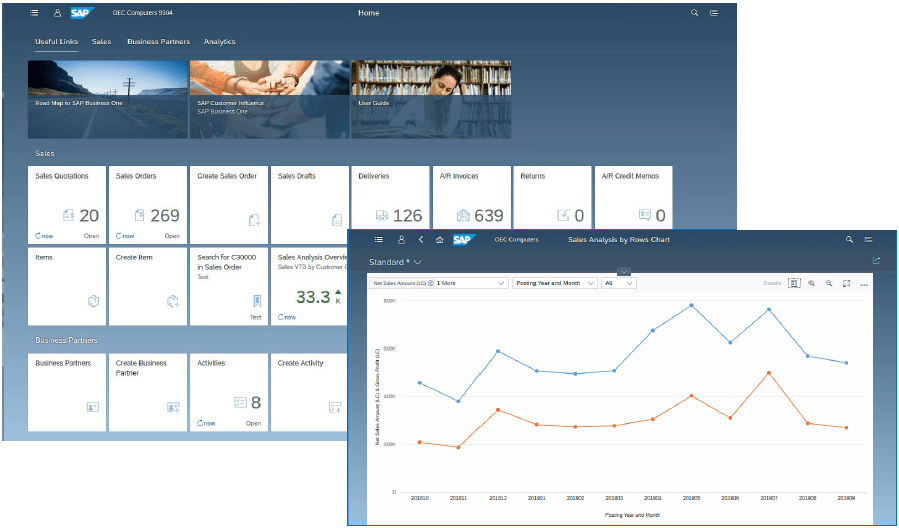Image resolution: width=899 pixels, height=528 pixels.
Task: Open user profile in Sales Analysis window
Action: pyautogui.click(x=401, y=240)
